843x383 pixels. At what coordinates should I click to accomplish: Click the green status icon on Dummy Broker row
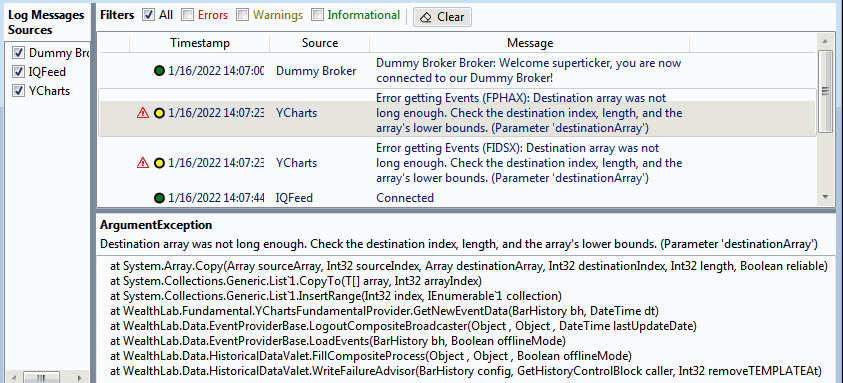coord(159,70)
